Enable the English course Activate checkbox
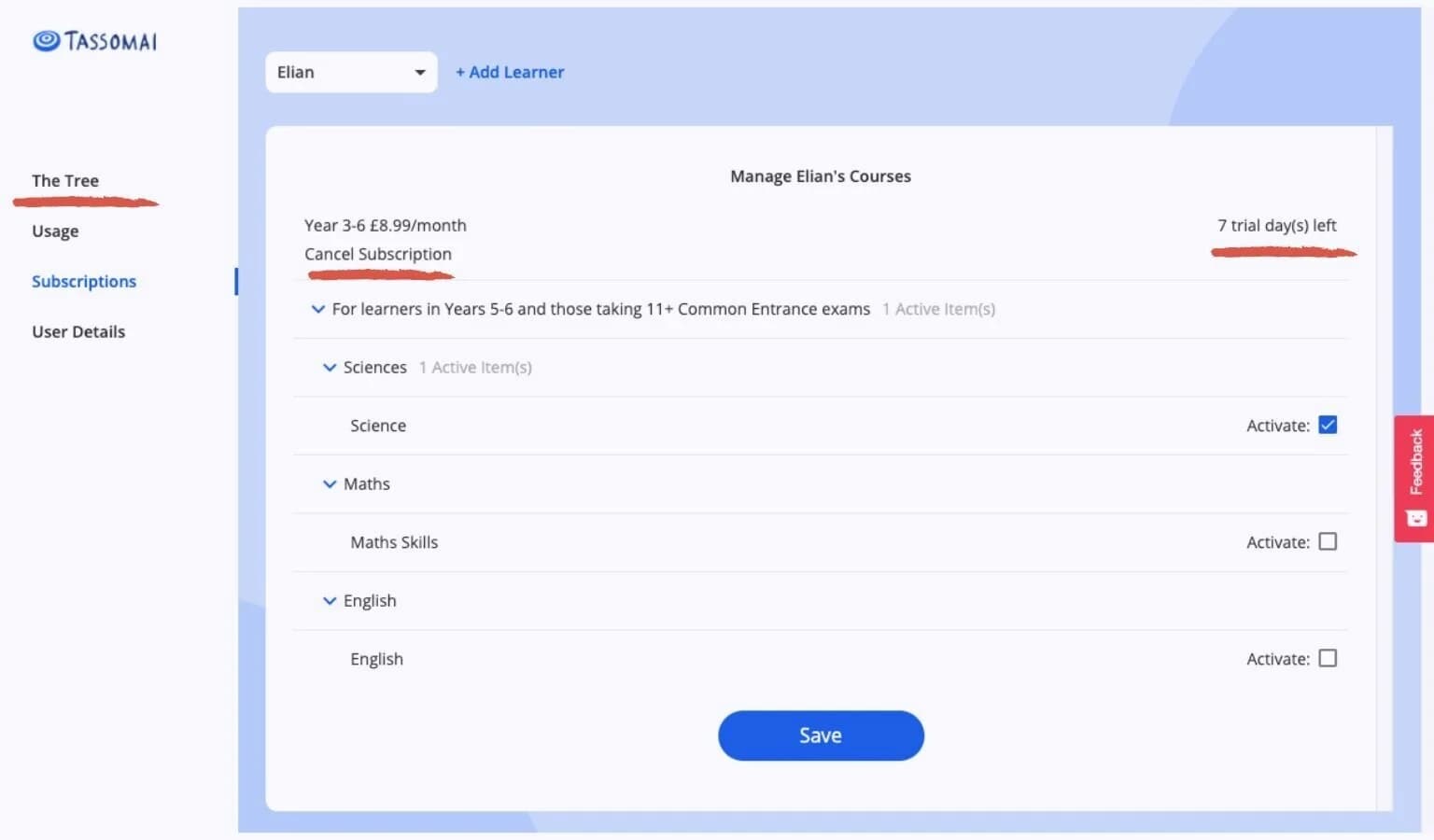Viewport: 1434px width, 840px height. [x=1328, y=659]
